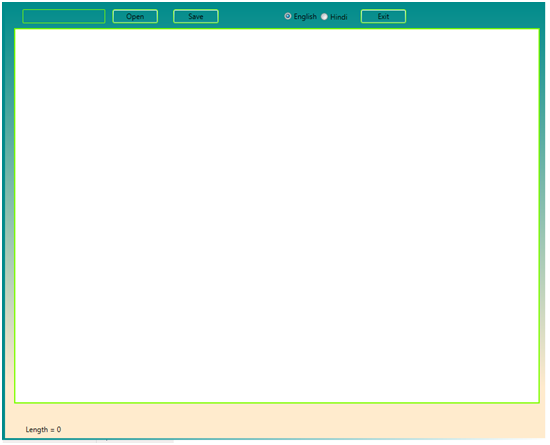
Task: Focus the empty field left of Open
Action: (x=64, y=16)
